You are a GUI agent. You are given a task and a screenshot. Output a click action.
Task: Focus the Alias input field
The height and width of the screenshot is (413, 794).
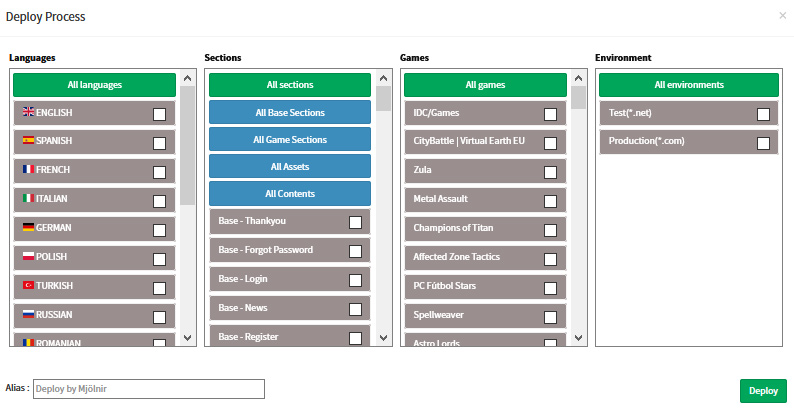point(149,389)
